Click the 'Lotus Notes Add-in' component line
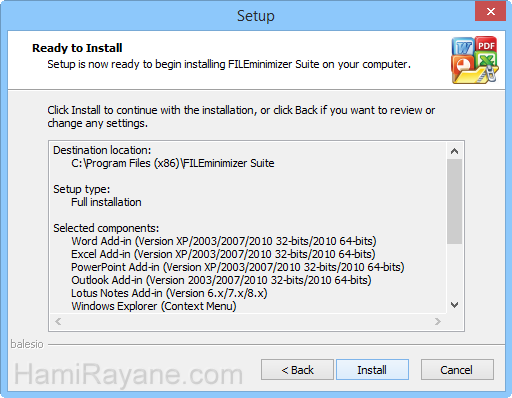This screenshot has height=398, width=512. [x=169, y=293]
